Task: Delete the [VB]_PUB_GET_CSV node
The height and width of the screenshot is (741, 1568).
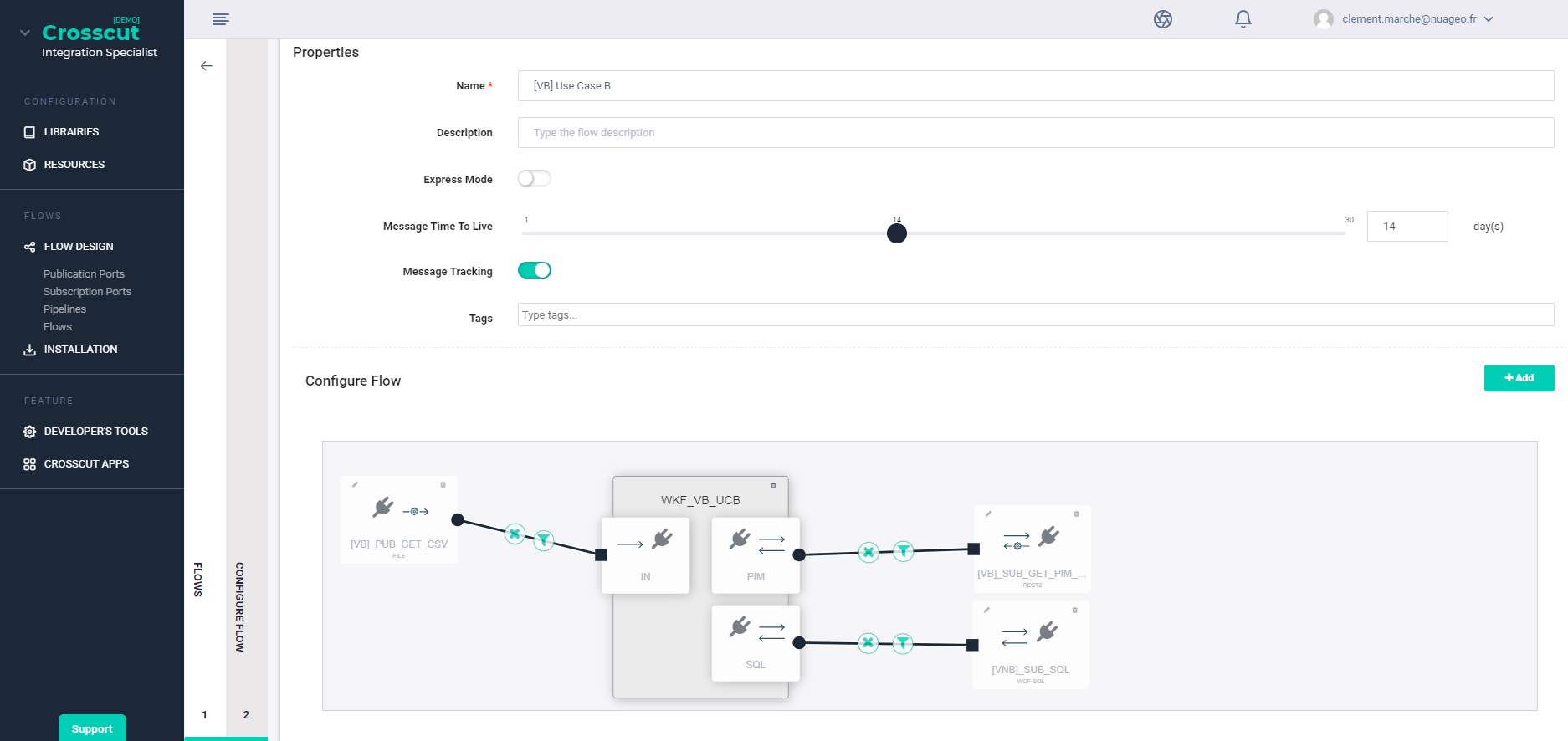Action: point(443,484)
